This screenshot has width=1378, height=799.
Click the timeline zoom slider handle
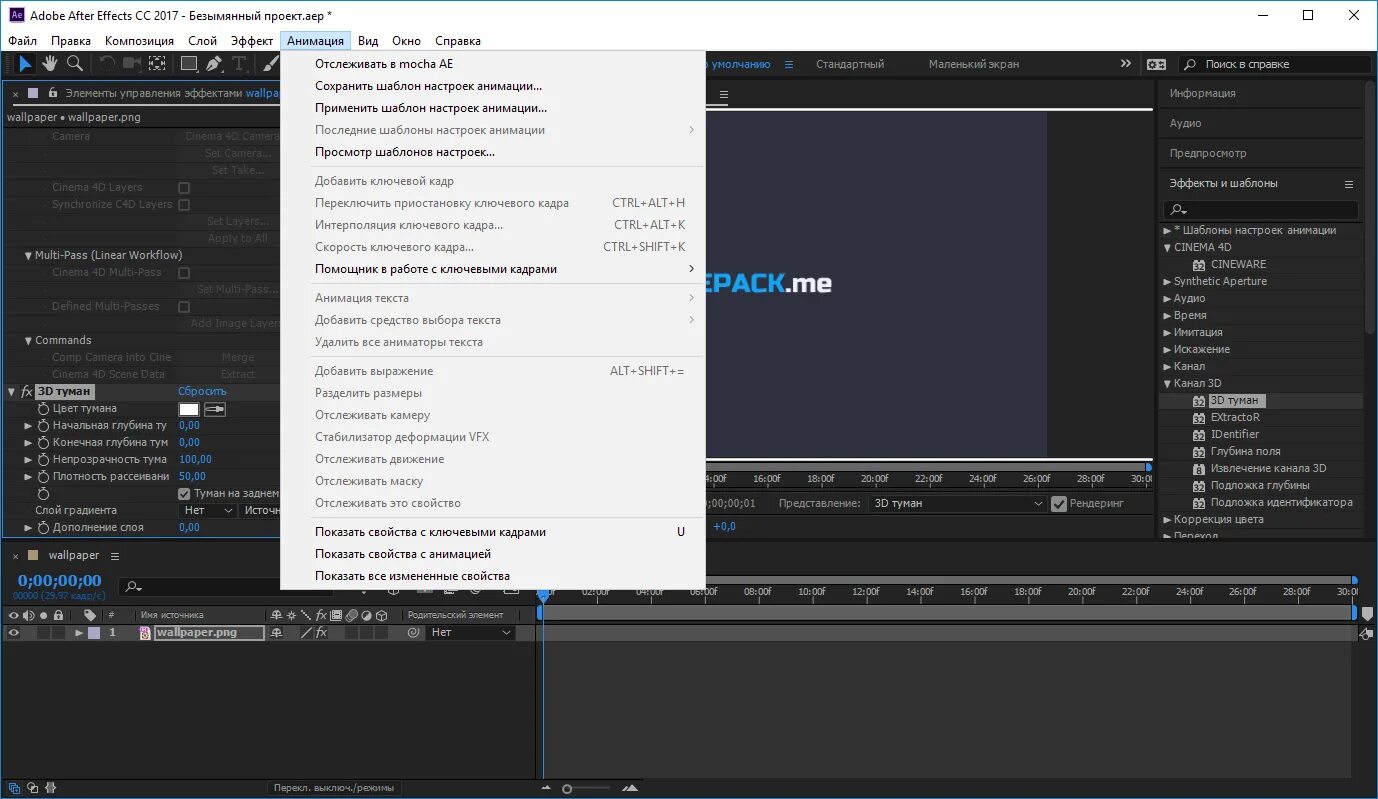[x=567, y=789]
